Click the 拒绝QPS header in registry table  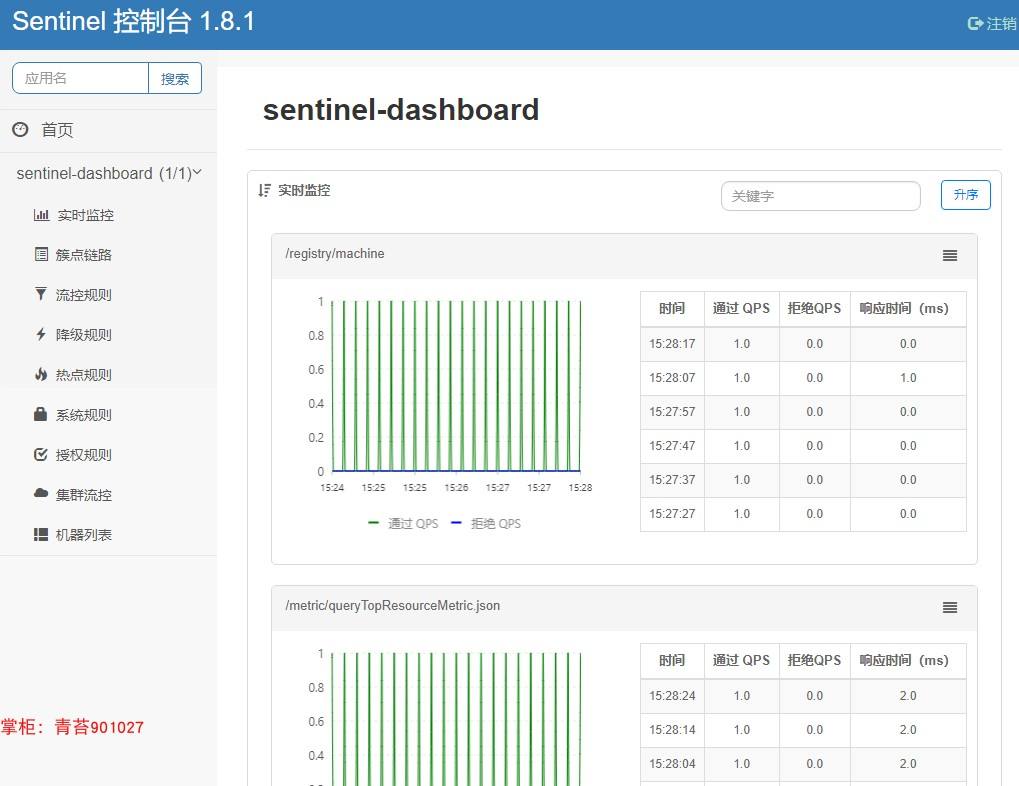click(x=814, y=308)
